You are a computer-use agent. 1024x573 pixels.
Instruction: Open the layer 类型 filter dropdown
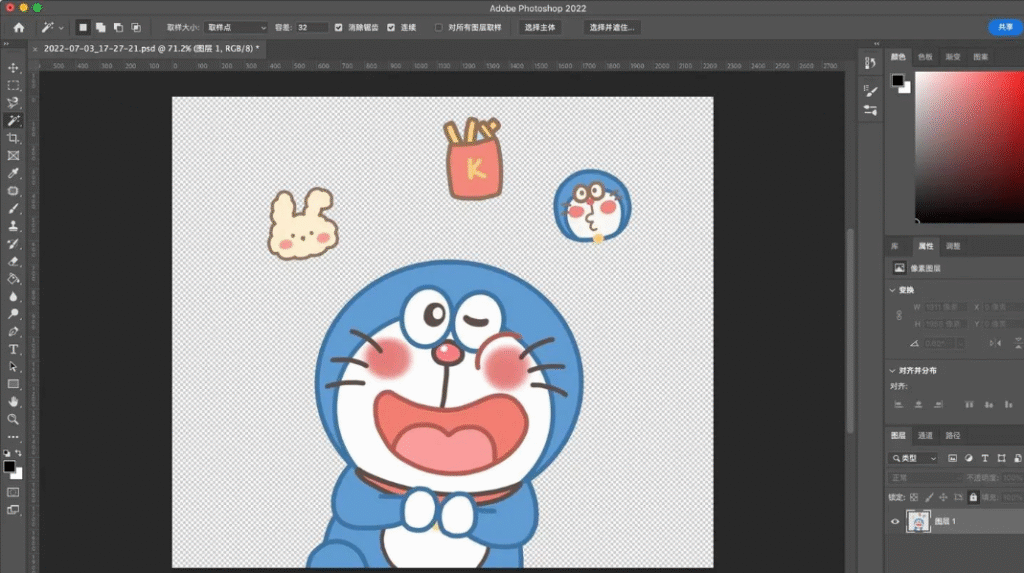pos(914,459)
